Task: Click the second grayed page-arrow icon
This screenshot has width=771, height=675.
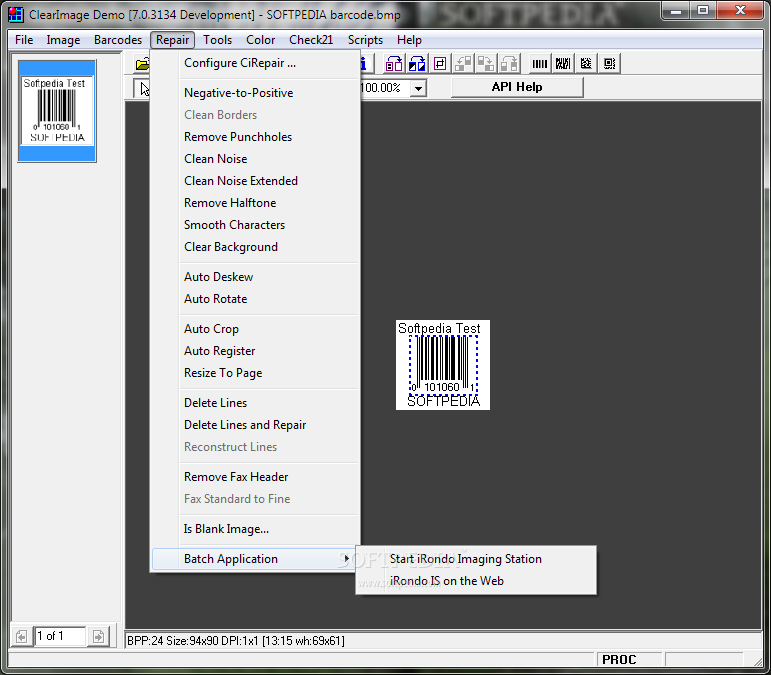Action: coord(486,63)
